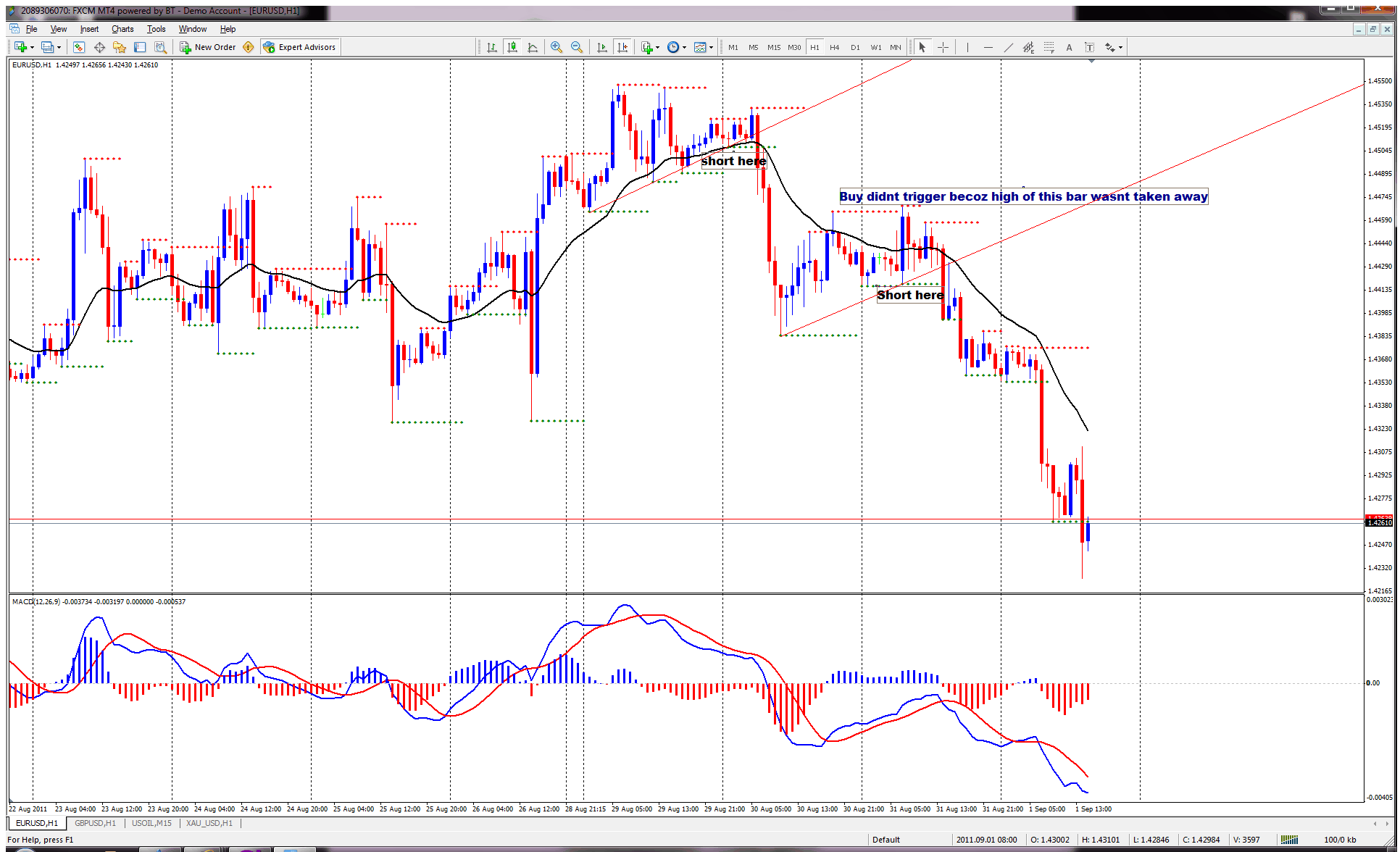The image size is (1400, 852).
Task: Select the M30 timeframe
Action: [794, 47]
